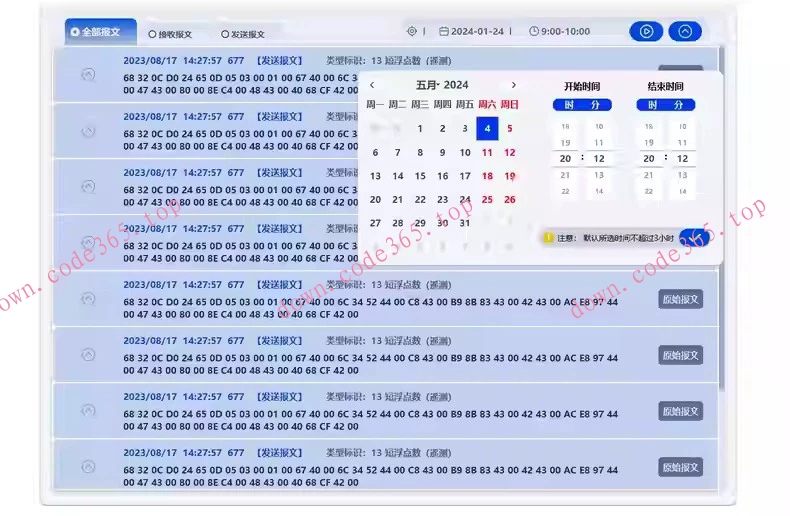Click the circular icon of the last message row
Screen dimensions: 790x516
pyautogui.click(x=88, y=467)
